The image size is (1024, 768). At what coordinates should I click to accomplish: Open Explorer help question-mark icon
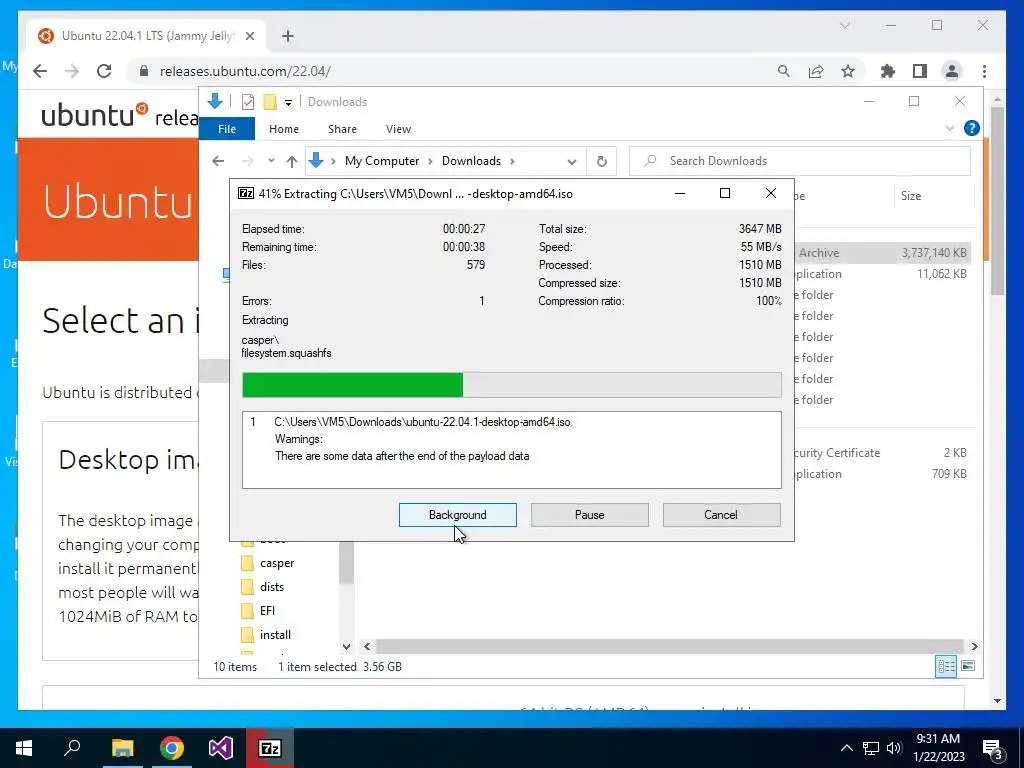pos(971,128)
